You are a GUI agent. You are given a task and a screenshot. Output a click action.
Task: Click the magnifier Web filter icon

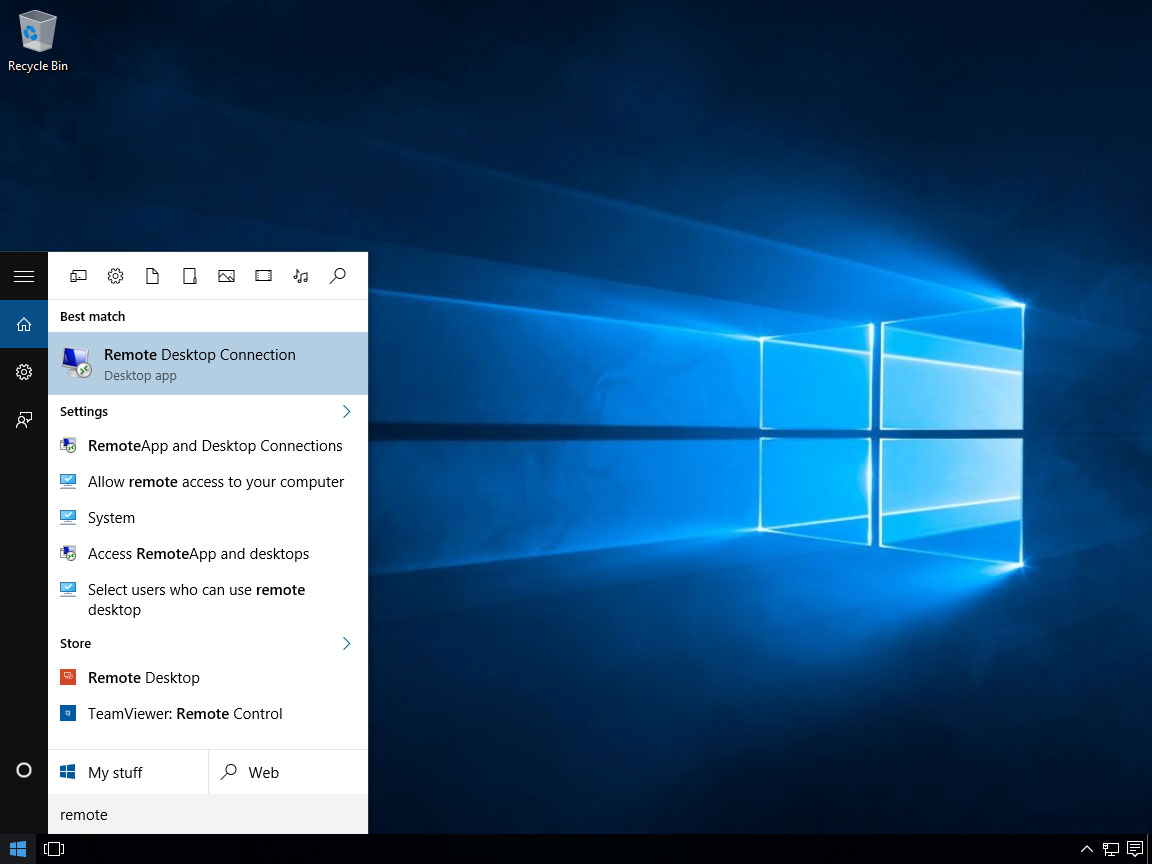[x=337, y=276]
